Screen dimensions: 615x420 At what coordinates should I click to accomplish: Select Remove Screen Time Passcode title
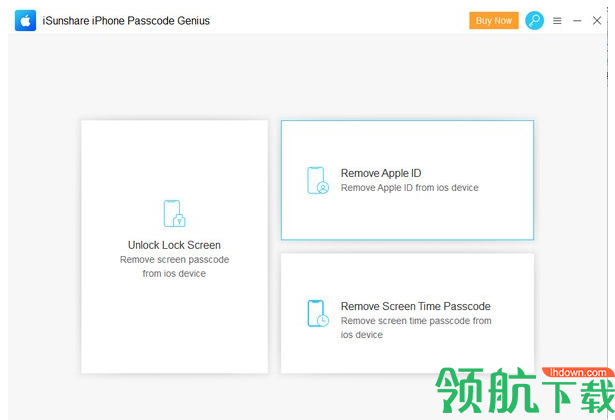tap(416, 306)
